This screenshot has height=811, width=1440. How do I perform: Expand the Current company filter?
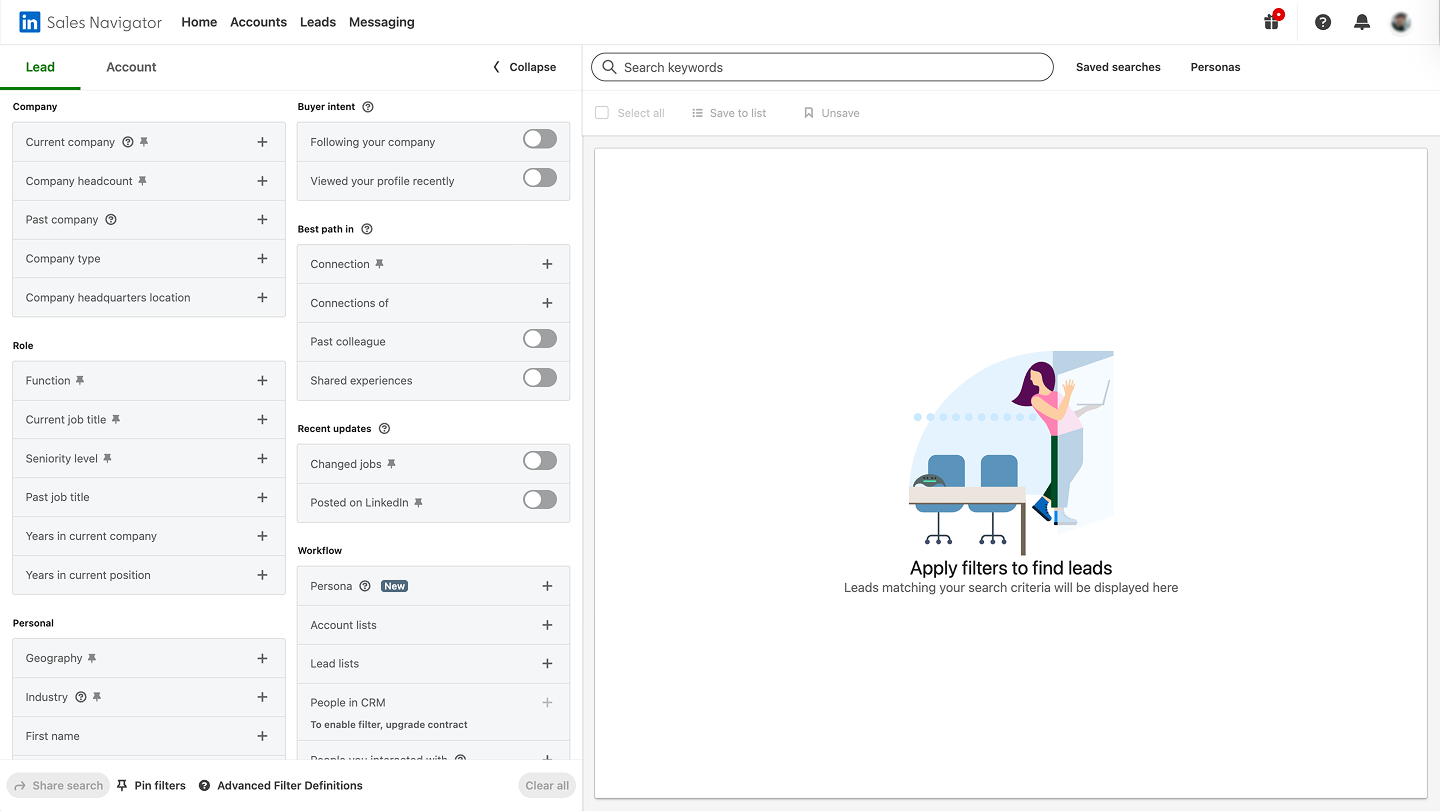tap(262, 141)
